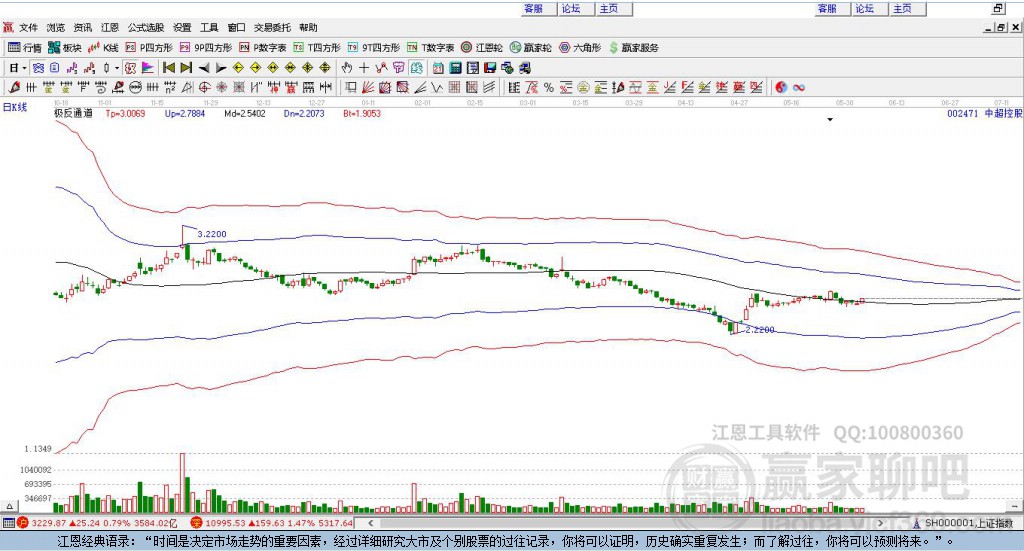Select the rectangle drawing tool
This screenshot has width=1024, height=551.
tap(351, 87)
